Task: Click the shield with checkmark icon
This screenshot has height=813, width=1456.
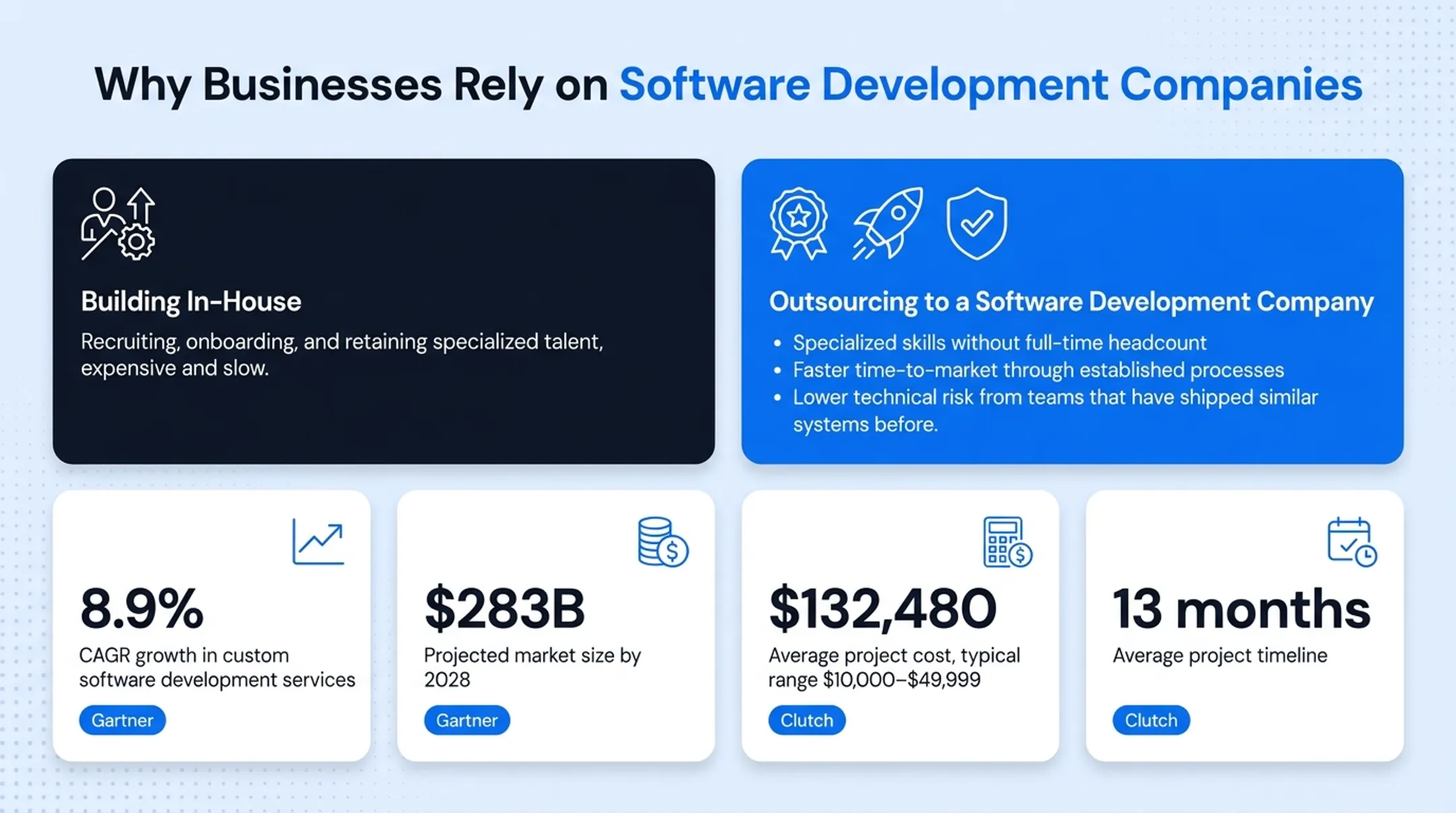Action: pos(977,223)
